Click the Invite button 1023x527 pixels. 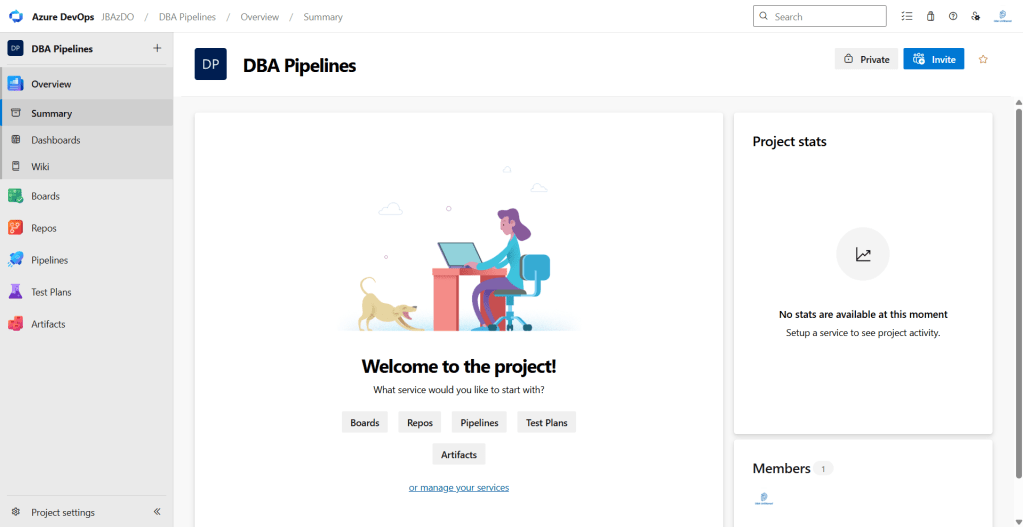tap(934, 59)
